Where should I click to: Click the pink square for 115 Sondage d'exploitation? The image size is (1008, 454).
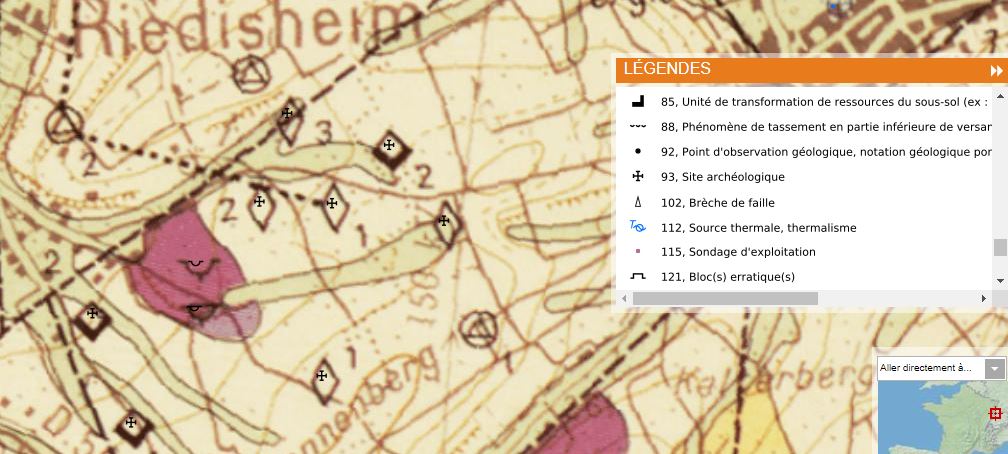pos(637,252)
